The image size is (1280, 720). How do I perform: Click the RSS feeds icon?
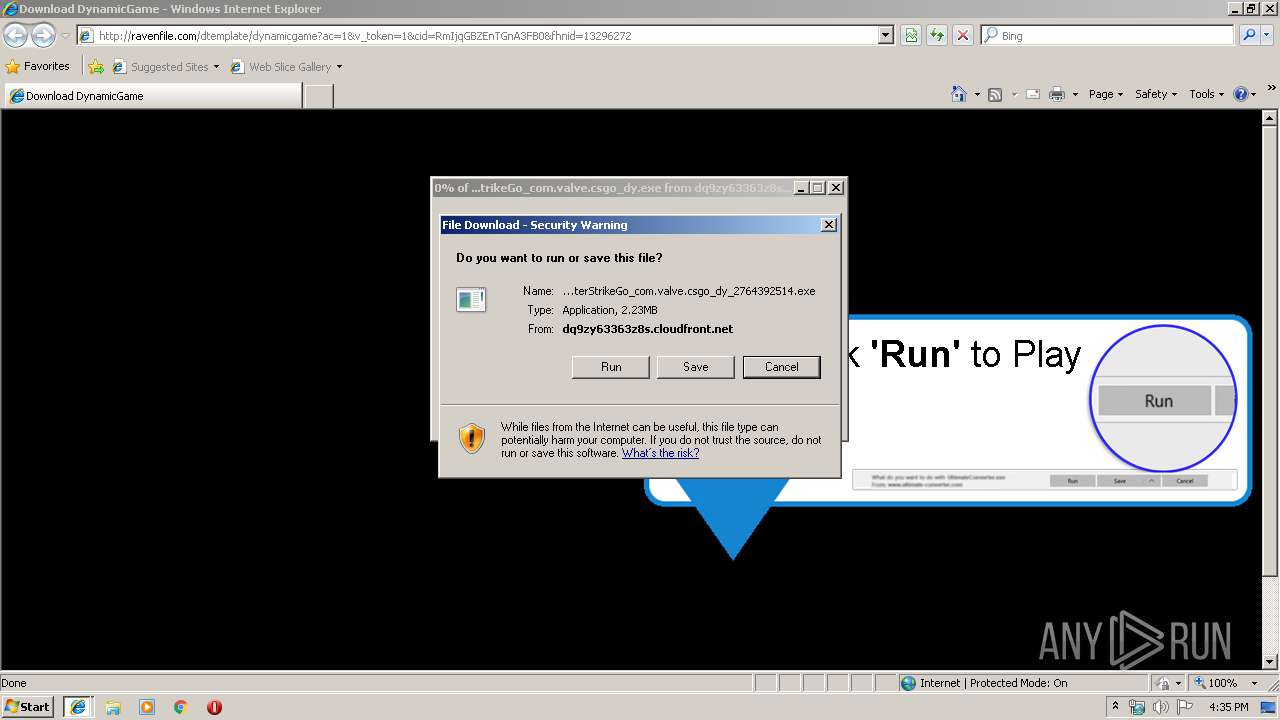point(995,94)
